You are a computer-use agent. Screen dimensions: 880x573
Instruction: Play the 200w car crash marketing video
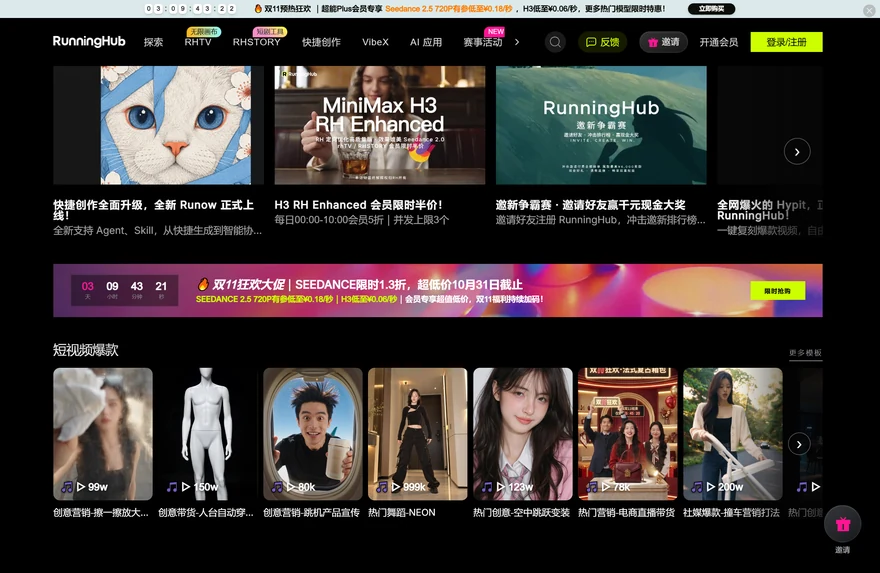click(x=733, y=434)
